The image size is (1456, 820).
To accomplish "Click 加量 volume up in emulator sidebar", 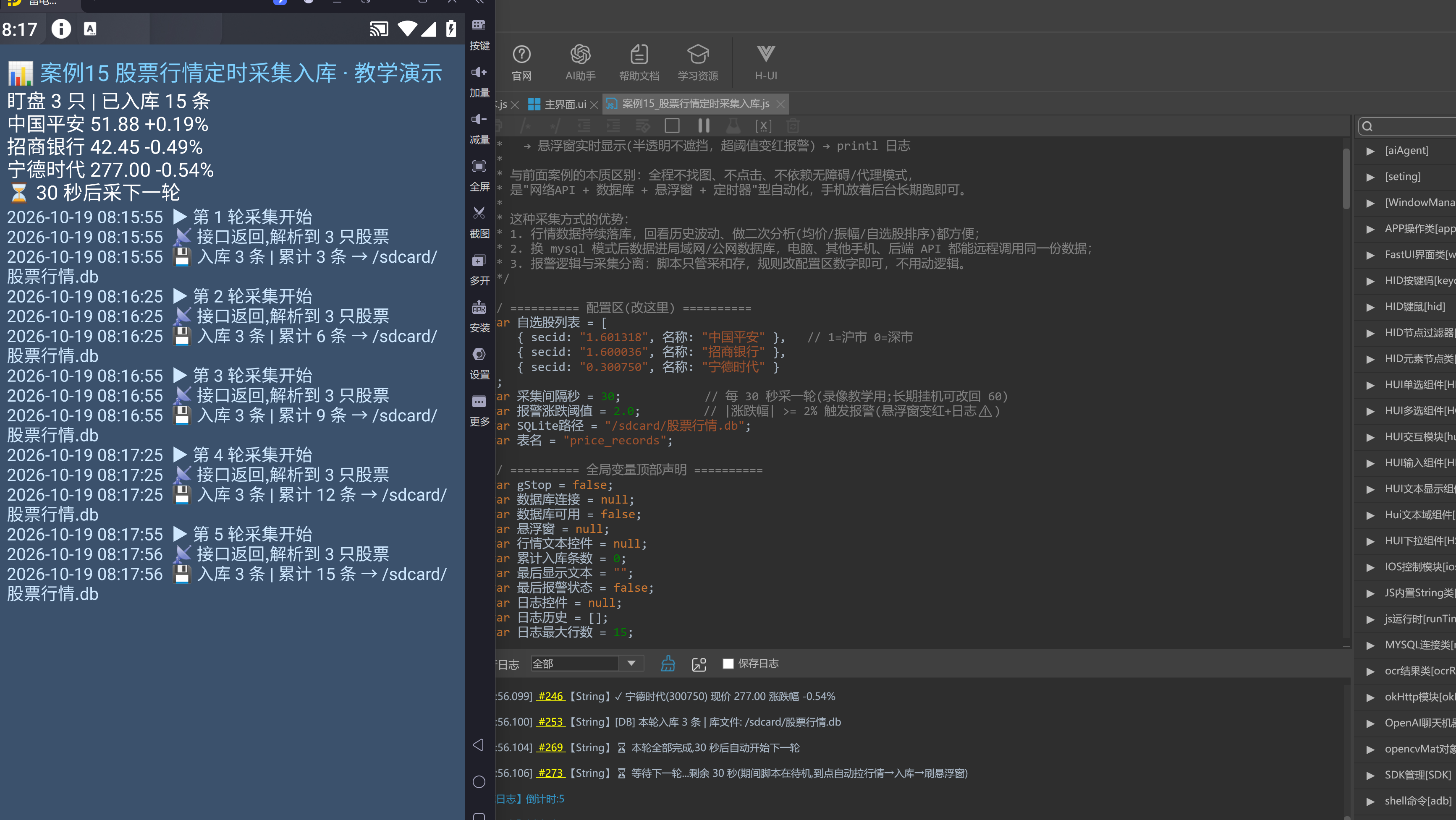I will pyautogui.click(x=479, y=81).
